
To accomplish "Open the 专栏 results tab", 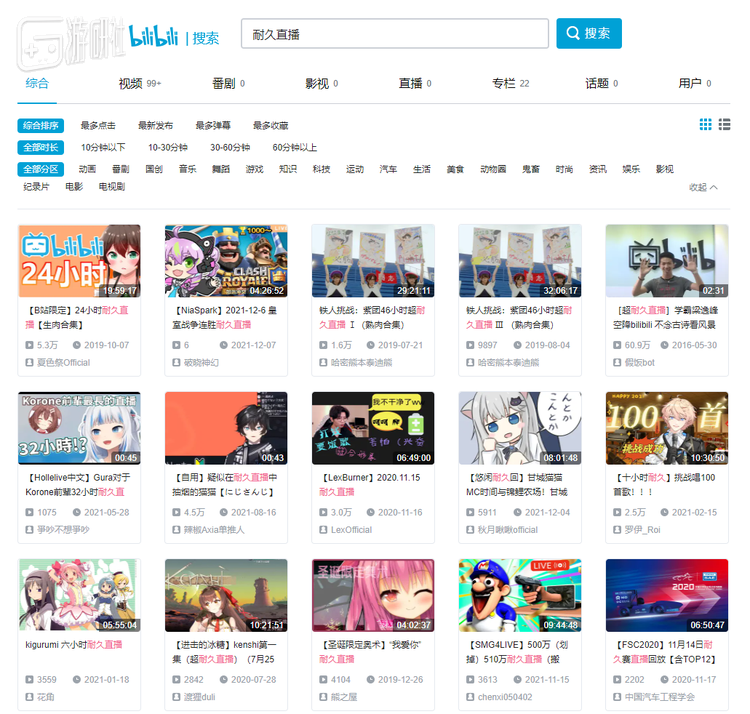I will tap(504, 83).
